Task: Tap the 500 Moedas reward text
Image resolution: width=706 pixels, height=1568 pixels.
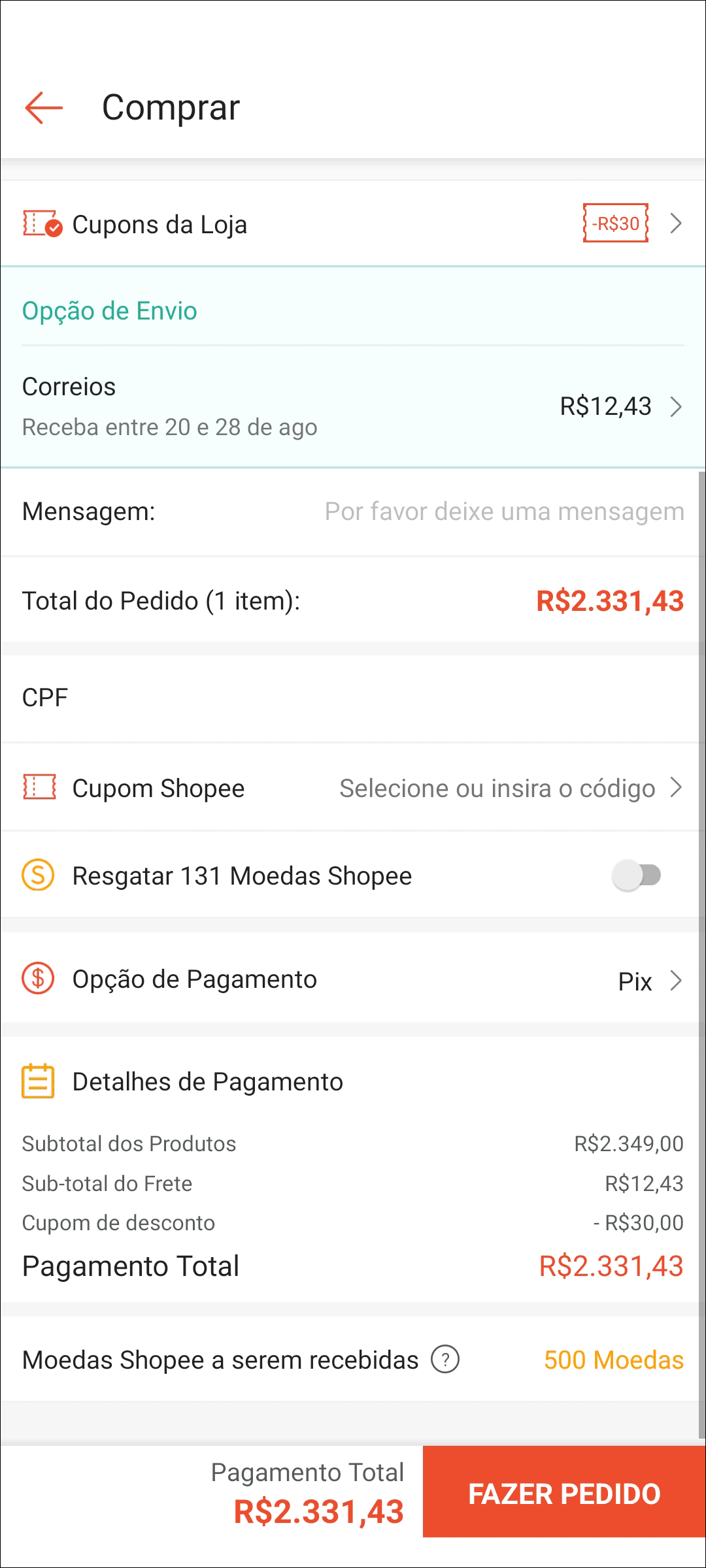Action: pyautogui.click(x=613, y=1360)
